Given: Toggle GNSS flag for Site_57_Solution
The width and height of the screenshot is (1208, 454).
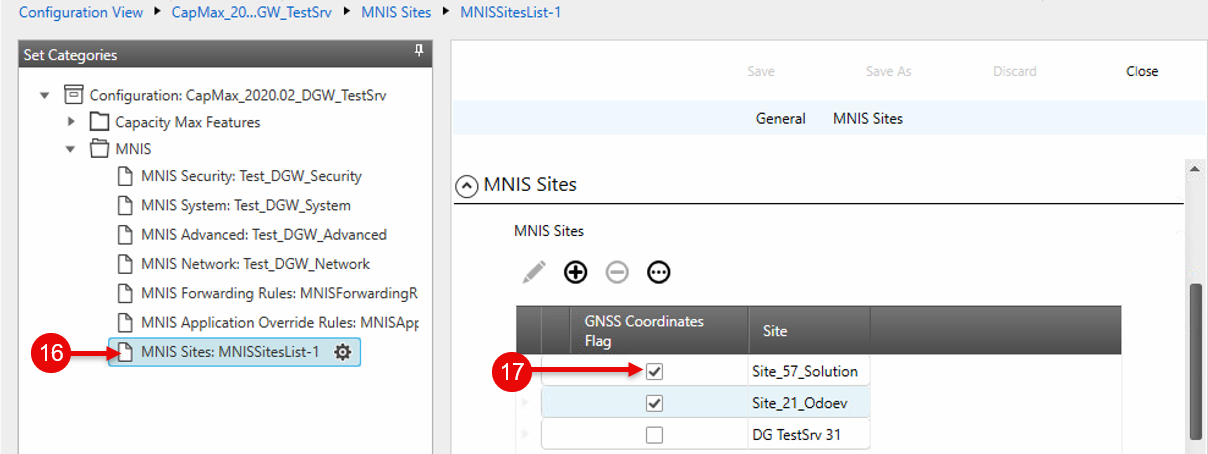Looking at the screenshot, I should pos(654,372).
